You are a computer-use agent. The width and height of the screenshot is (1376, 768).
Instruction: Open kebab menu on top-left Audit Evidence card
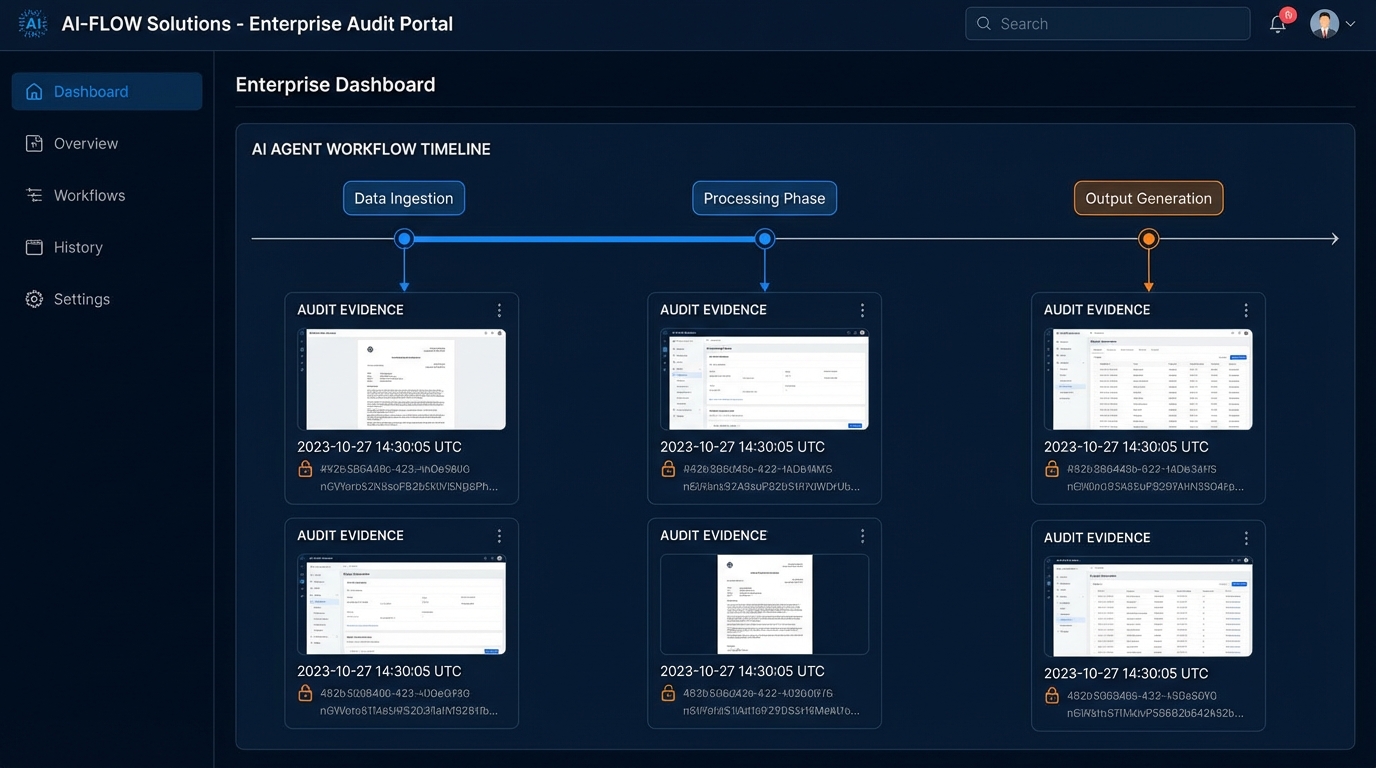tap(499, 311)
